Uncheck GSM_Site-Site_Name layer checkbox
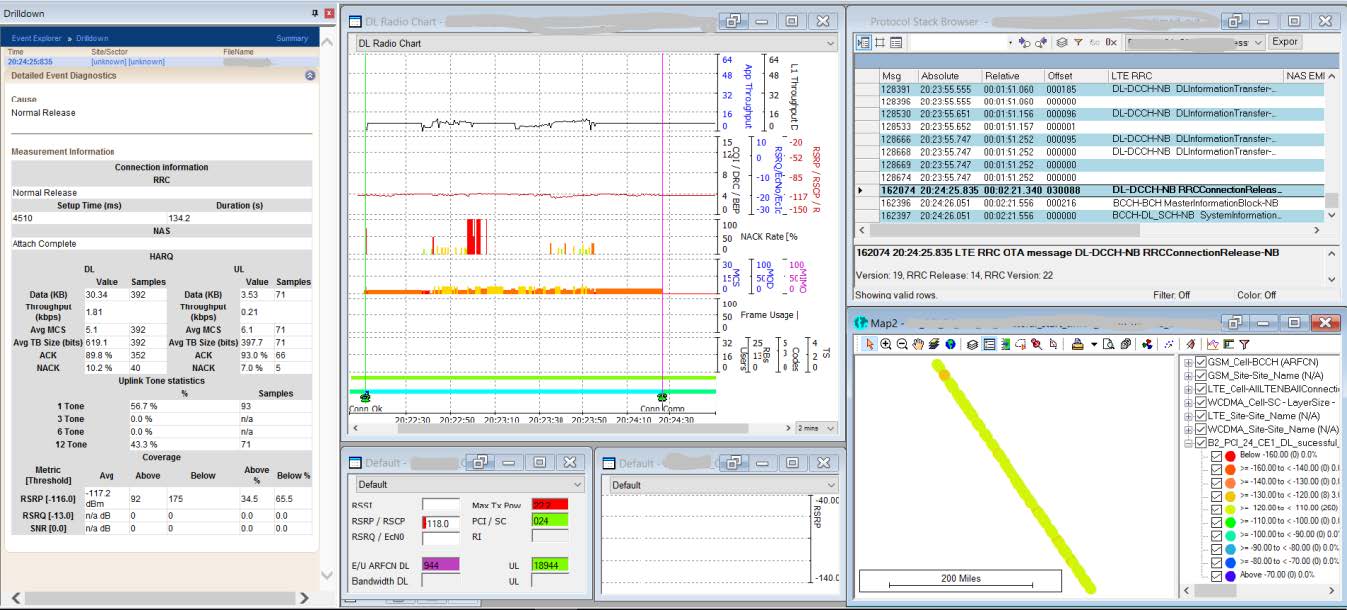Screen dimensions: 1347x610 (1201, 375)
